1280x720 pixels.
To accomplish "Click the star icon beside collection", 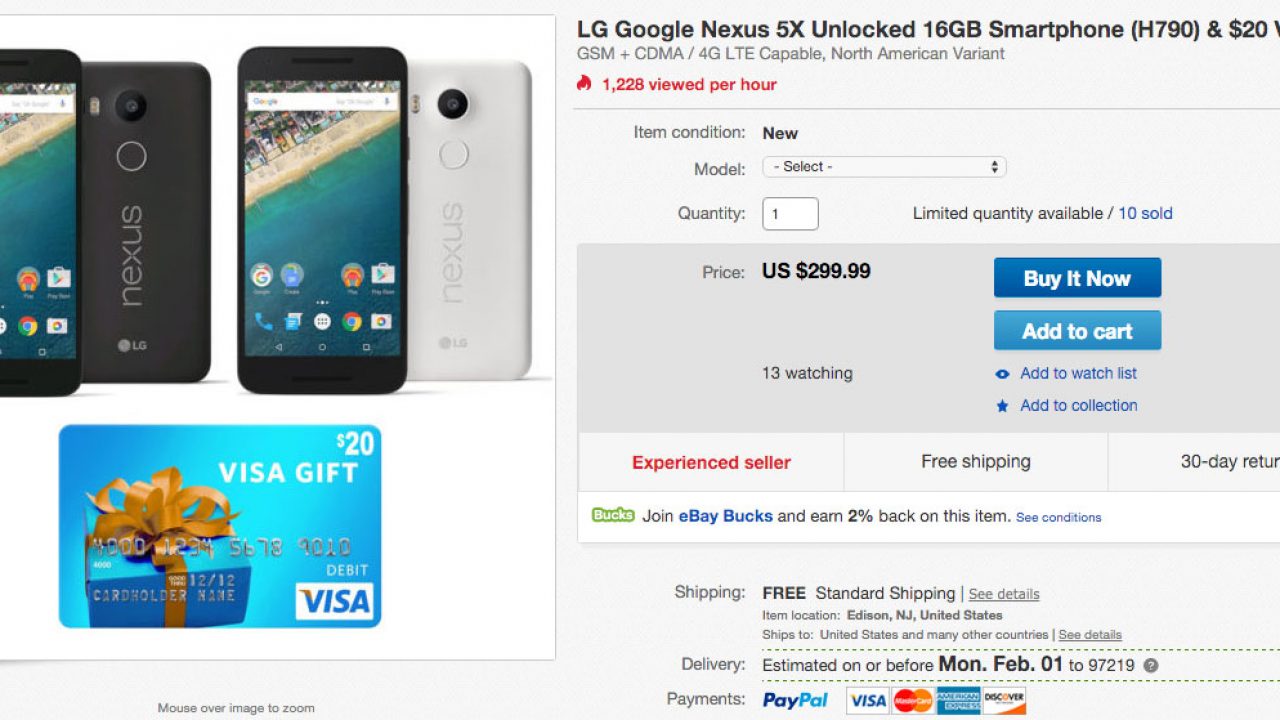I will click(1002, 406).
